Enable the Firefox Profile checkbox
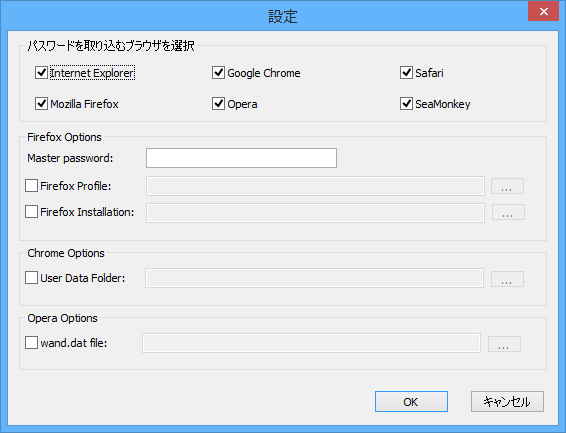 31,186
